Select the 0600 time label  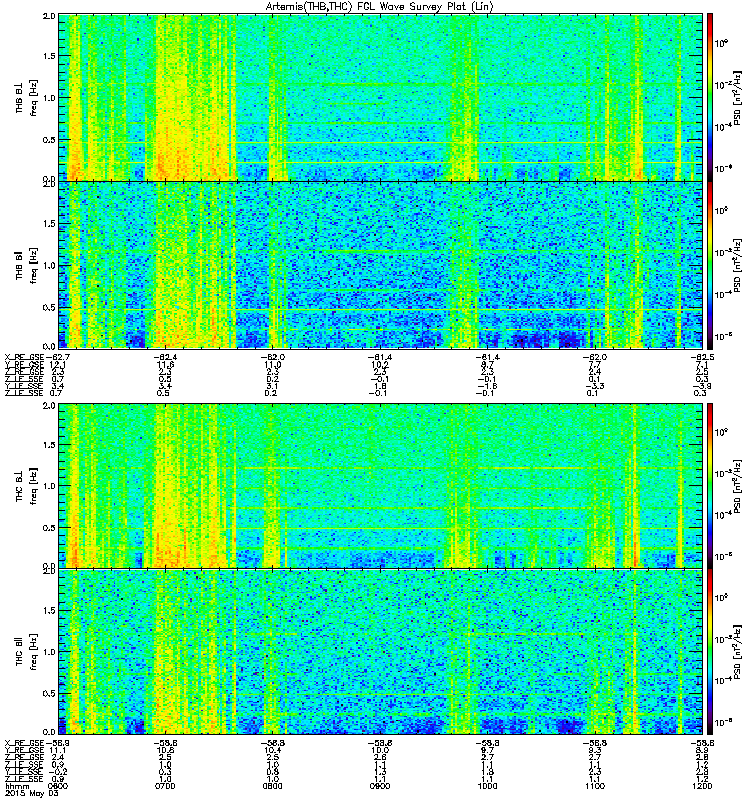pyautogui.click(x=57, y=786)
